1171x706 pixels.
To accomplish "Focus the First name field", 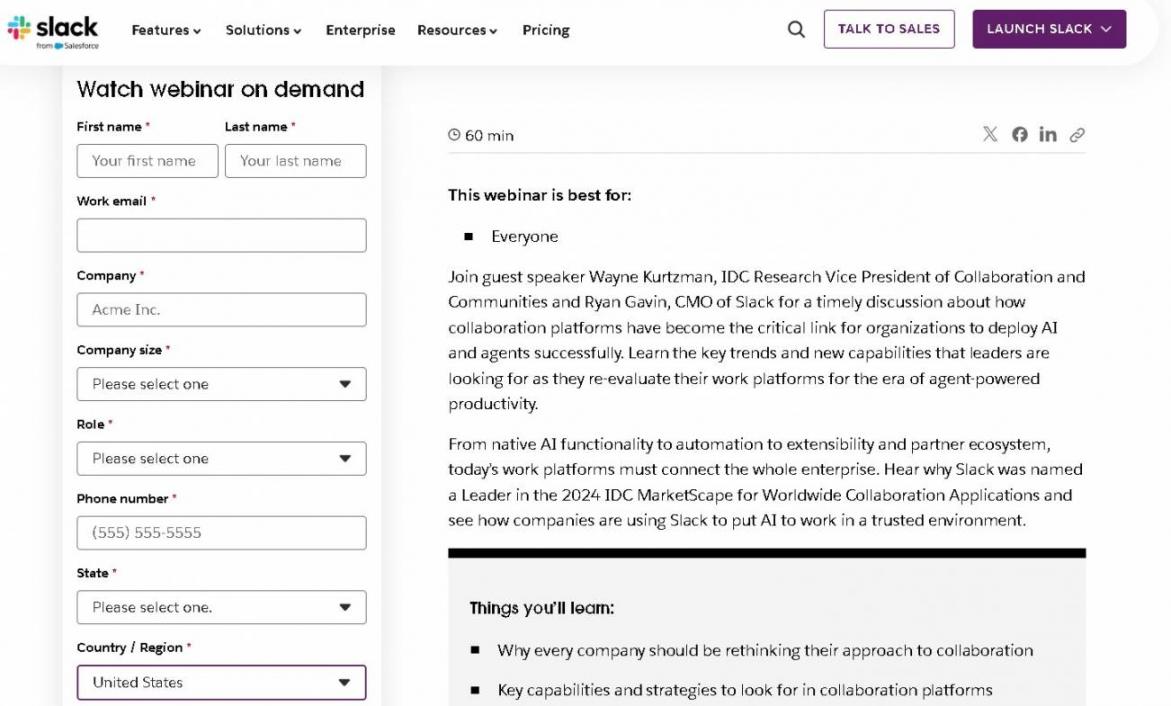I will pos(147,161).
